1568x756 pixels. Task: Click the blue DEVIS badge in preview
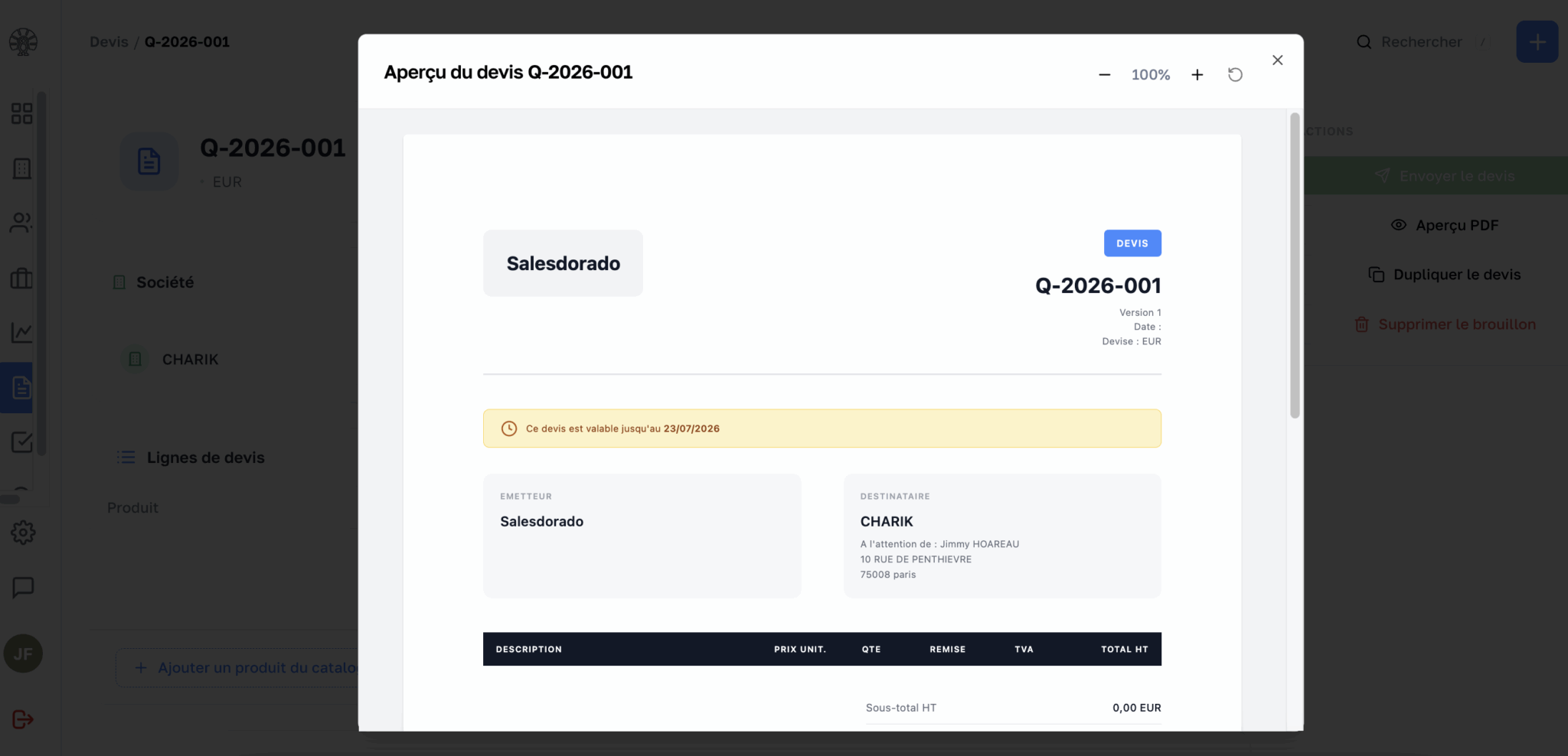coord(1132,243)
